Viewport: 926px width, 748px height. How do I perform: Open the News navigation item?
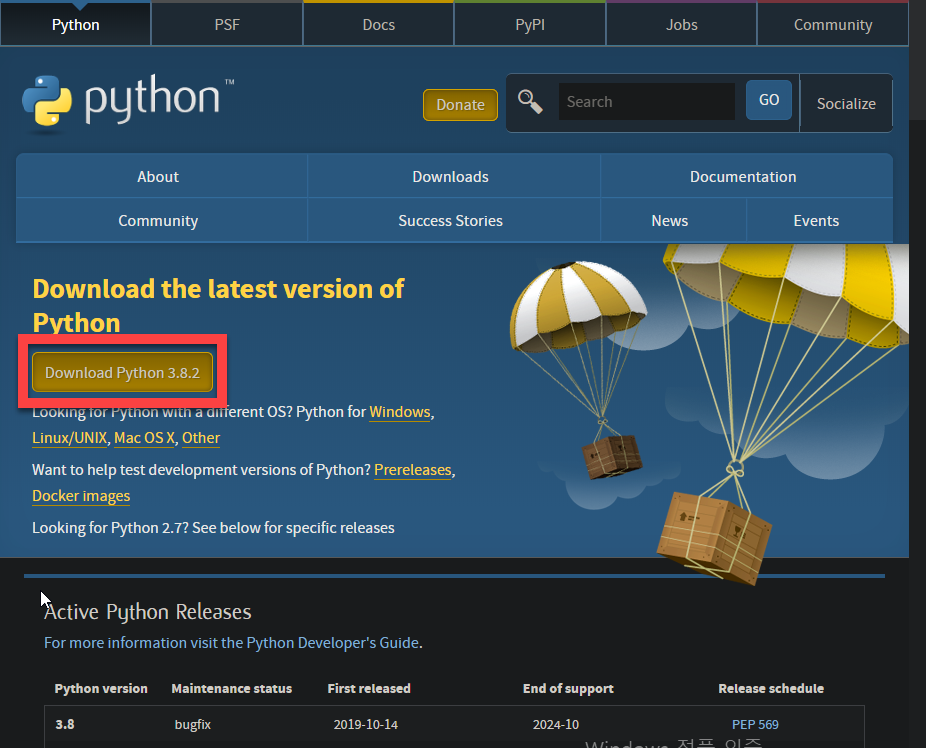click(x=670, y=220)
